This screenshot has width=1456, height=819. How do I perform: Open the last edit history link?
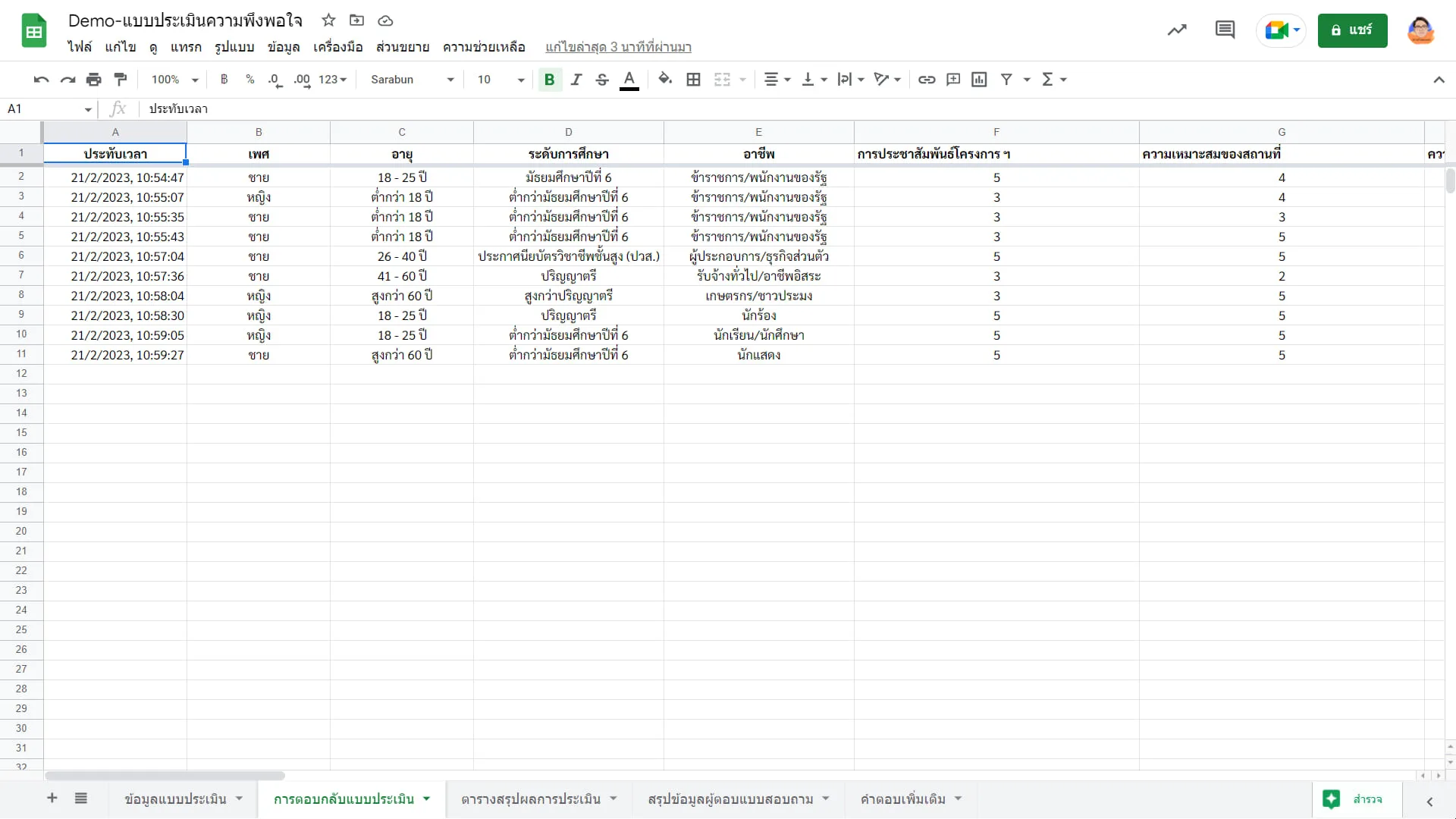coord(618,47)
